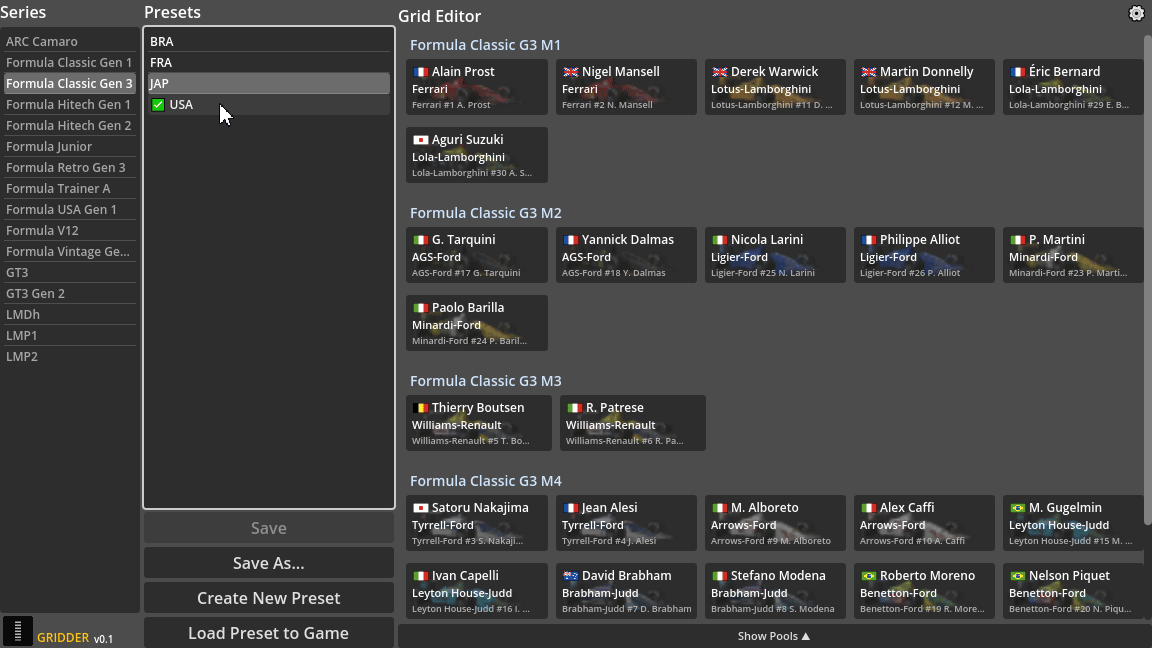Toggle the USA preset checkbox
This screenshot has width=1152, height=648.
click(158, 105)
